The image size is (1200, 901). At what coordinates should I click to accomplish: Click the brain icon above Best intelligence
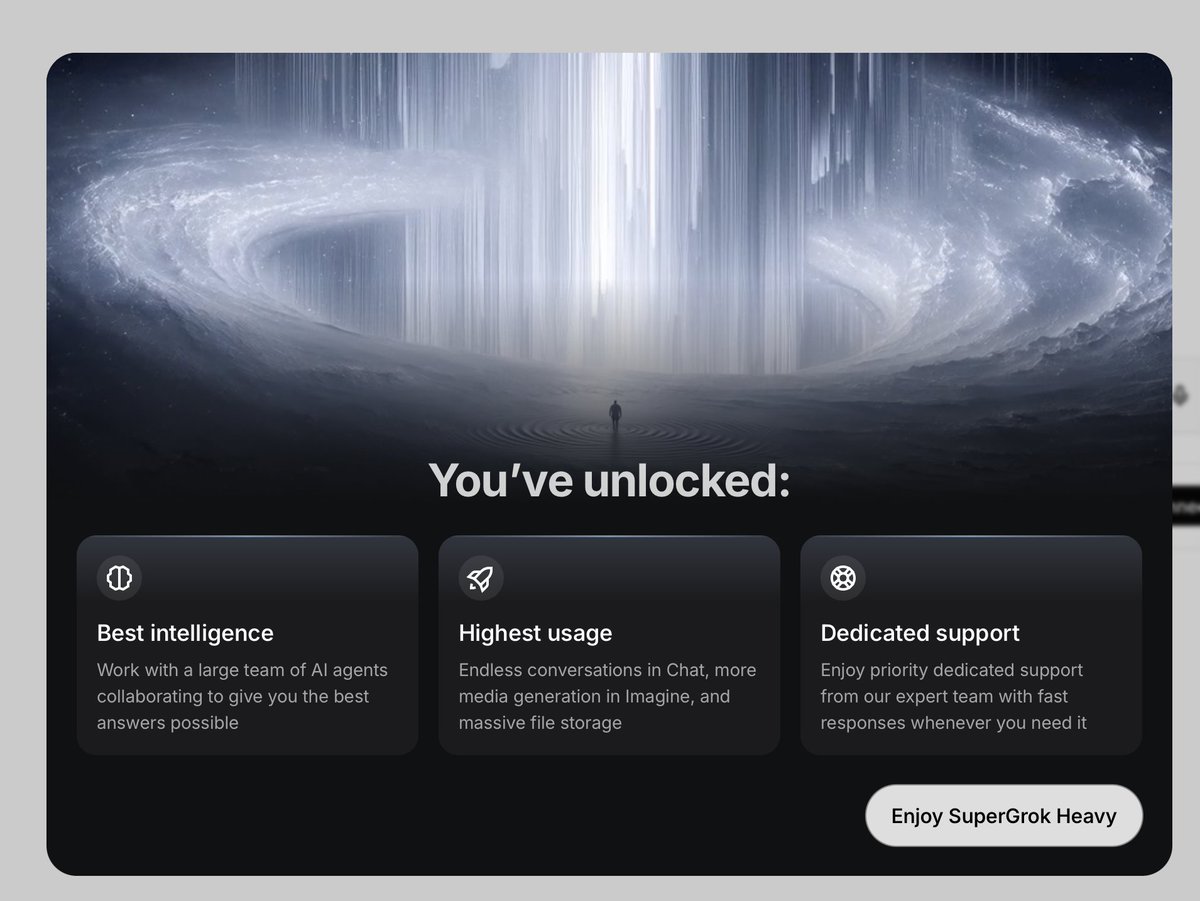119,578
